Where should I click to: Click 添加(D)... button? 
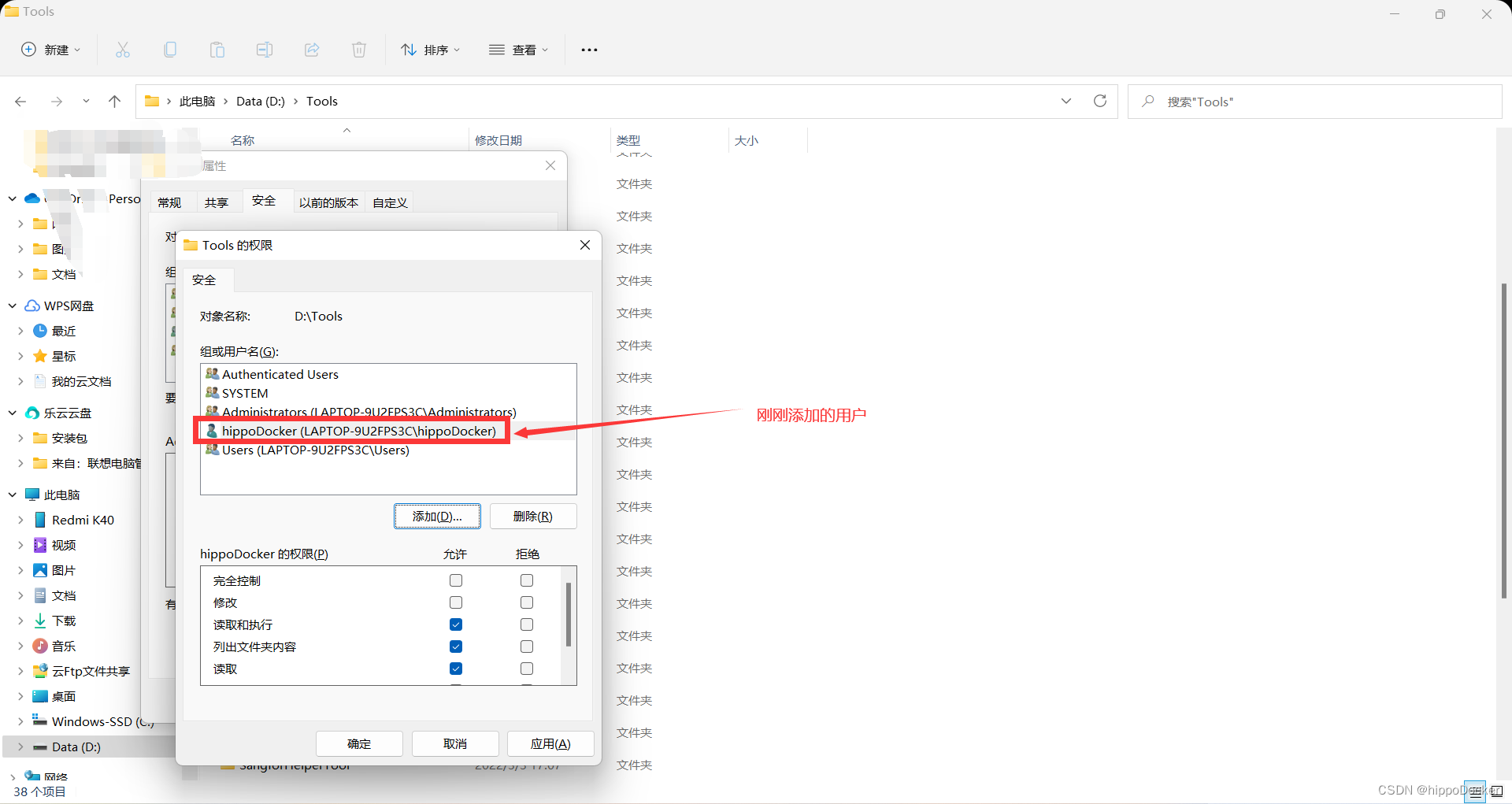437,517
